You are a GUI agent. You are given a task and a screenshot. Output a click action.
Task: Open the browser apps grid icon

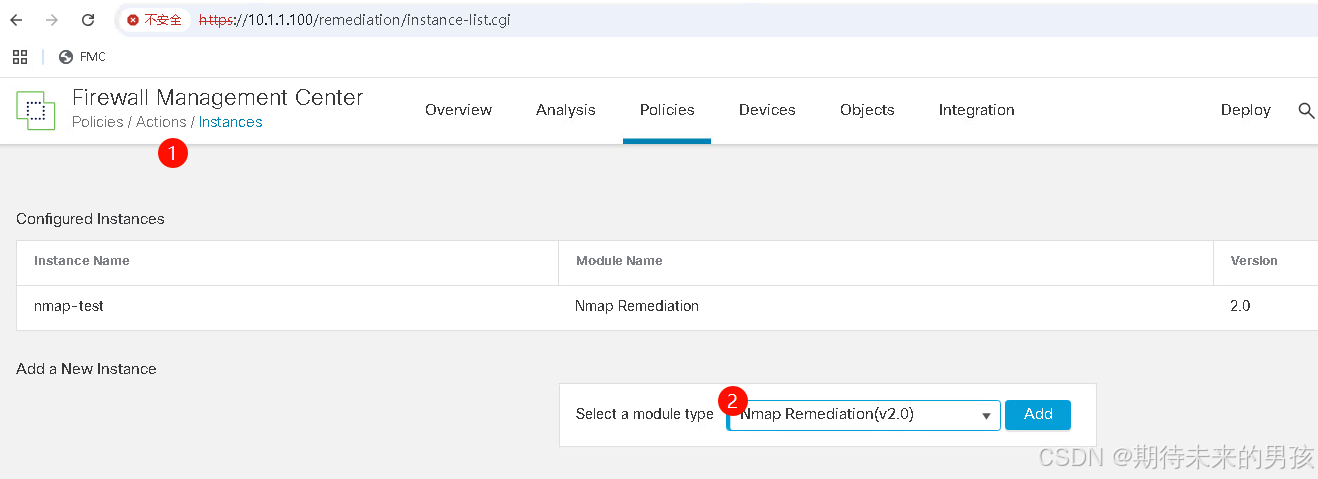19,57
